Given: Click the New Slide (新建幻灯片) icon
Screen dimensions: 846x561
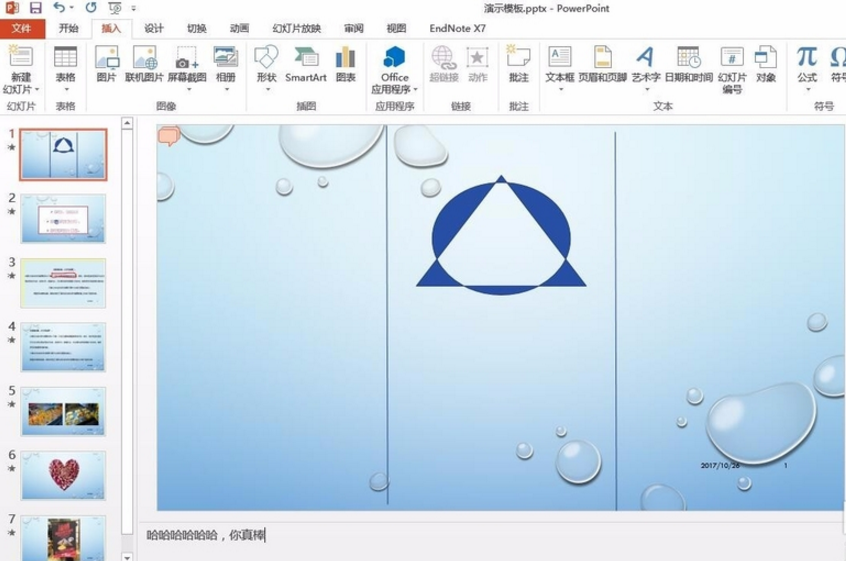Looking at the screenshot, I should click(x=21, y=57).
